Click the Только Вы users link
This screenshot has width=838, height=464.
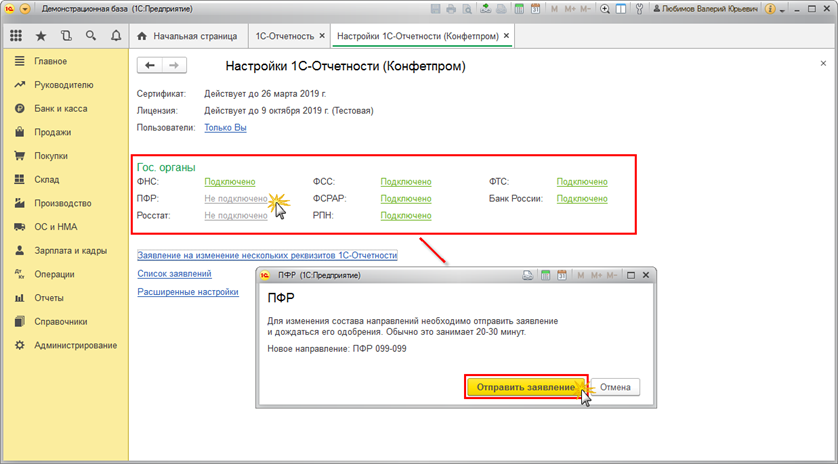click(x=226, y=128)
